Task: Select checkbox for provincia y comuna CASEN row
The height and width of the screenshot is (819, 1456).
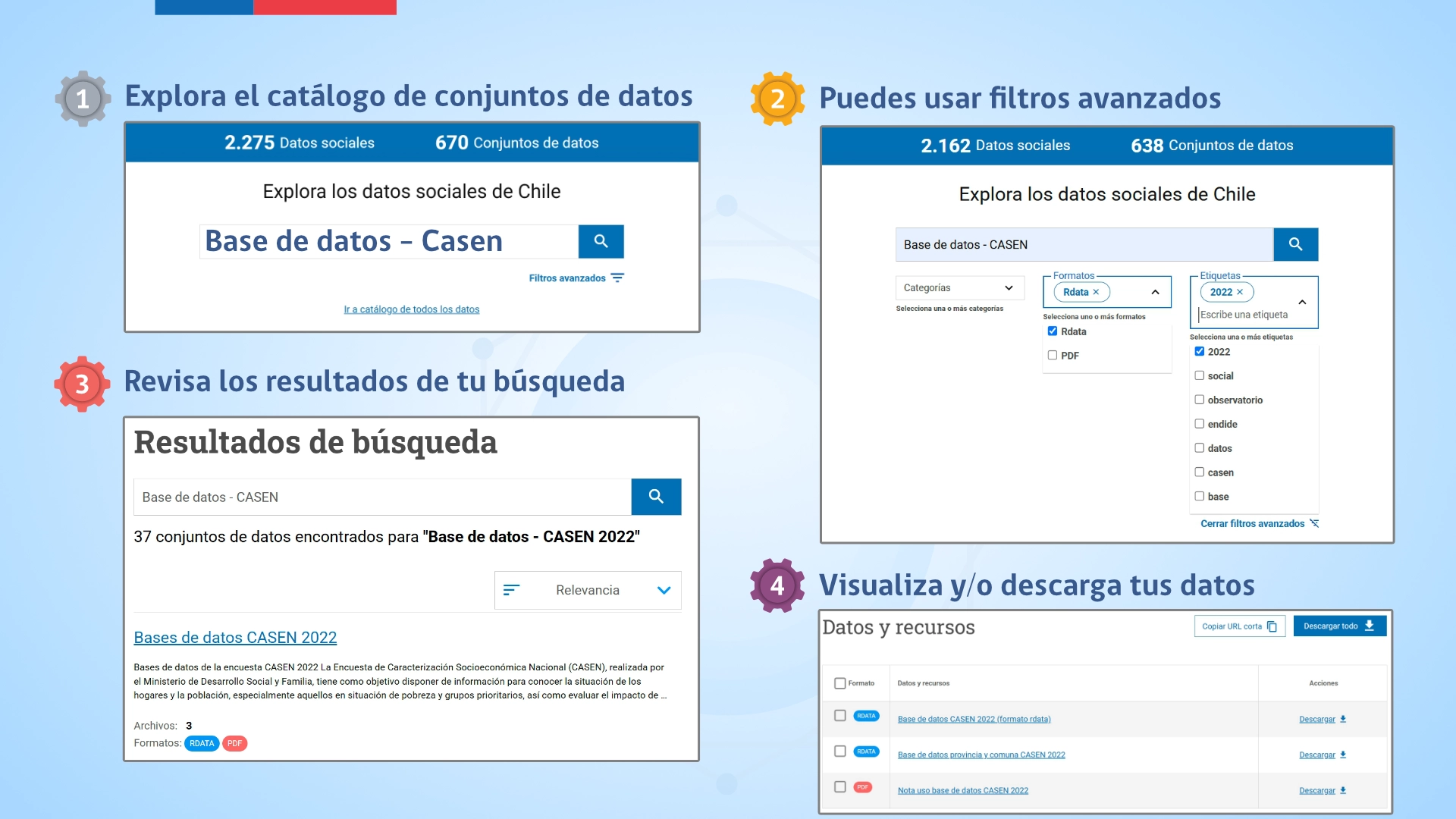Action: click(x=839, y=751)
